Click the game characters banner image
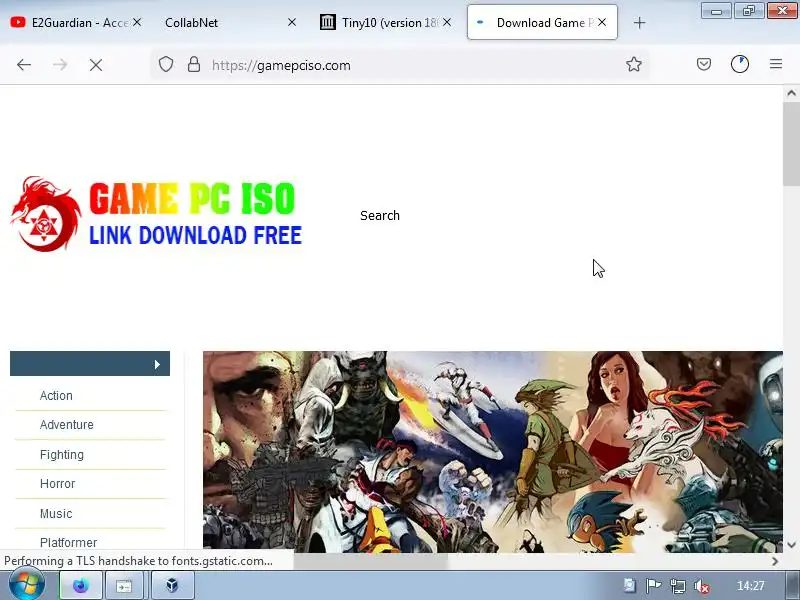Screen dimensions: 800x600 (493, 452)
